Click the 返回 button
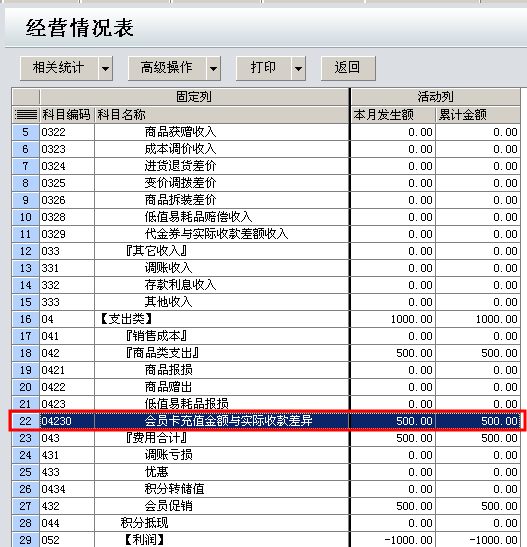 [x=348, y=68]
